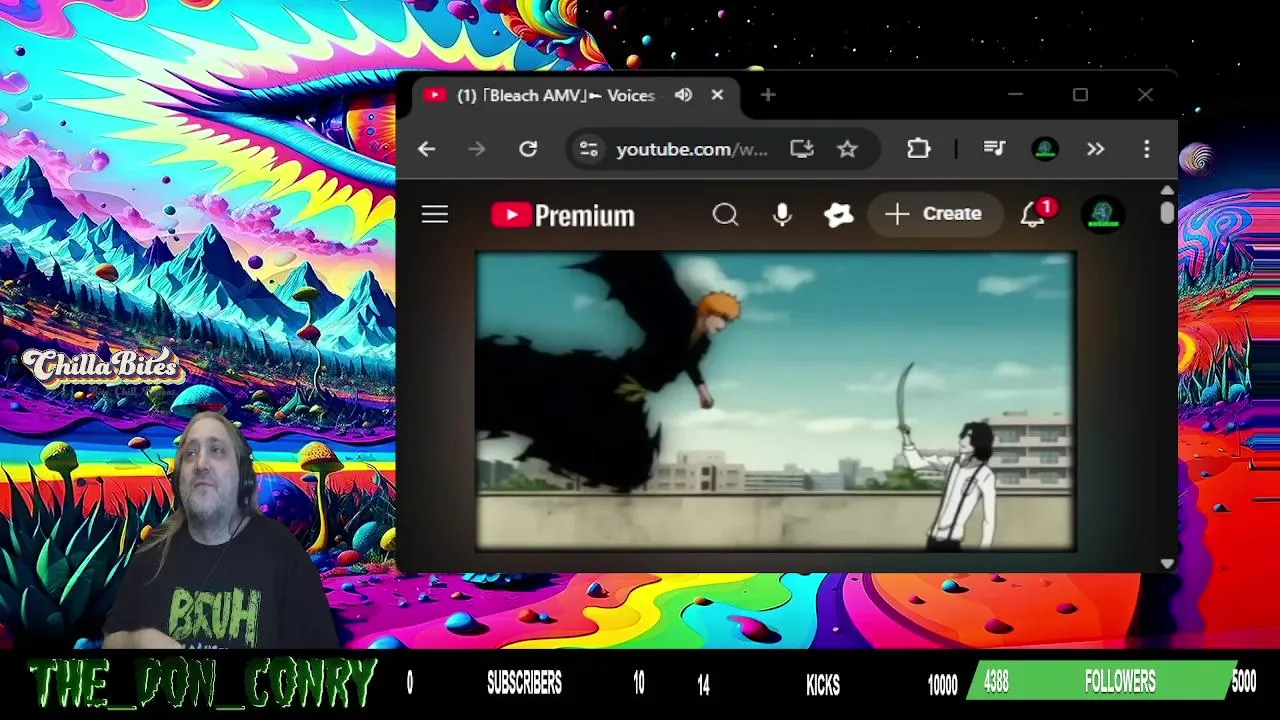Select the Bleach AMV Voices tab

575,95
